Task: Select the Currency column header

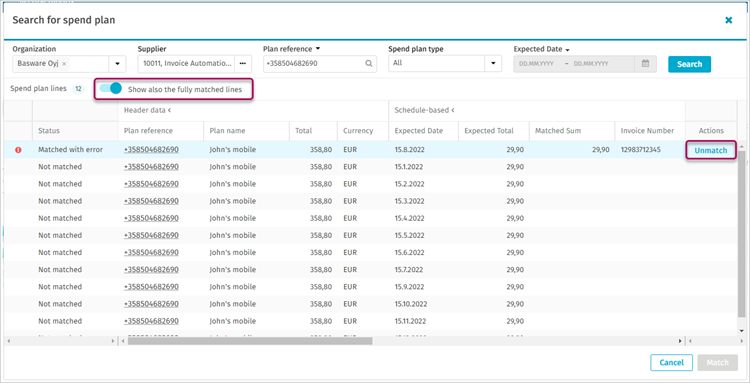Action: pos(363,131)
